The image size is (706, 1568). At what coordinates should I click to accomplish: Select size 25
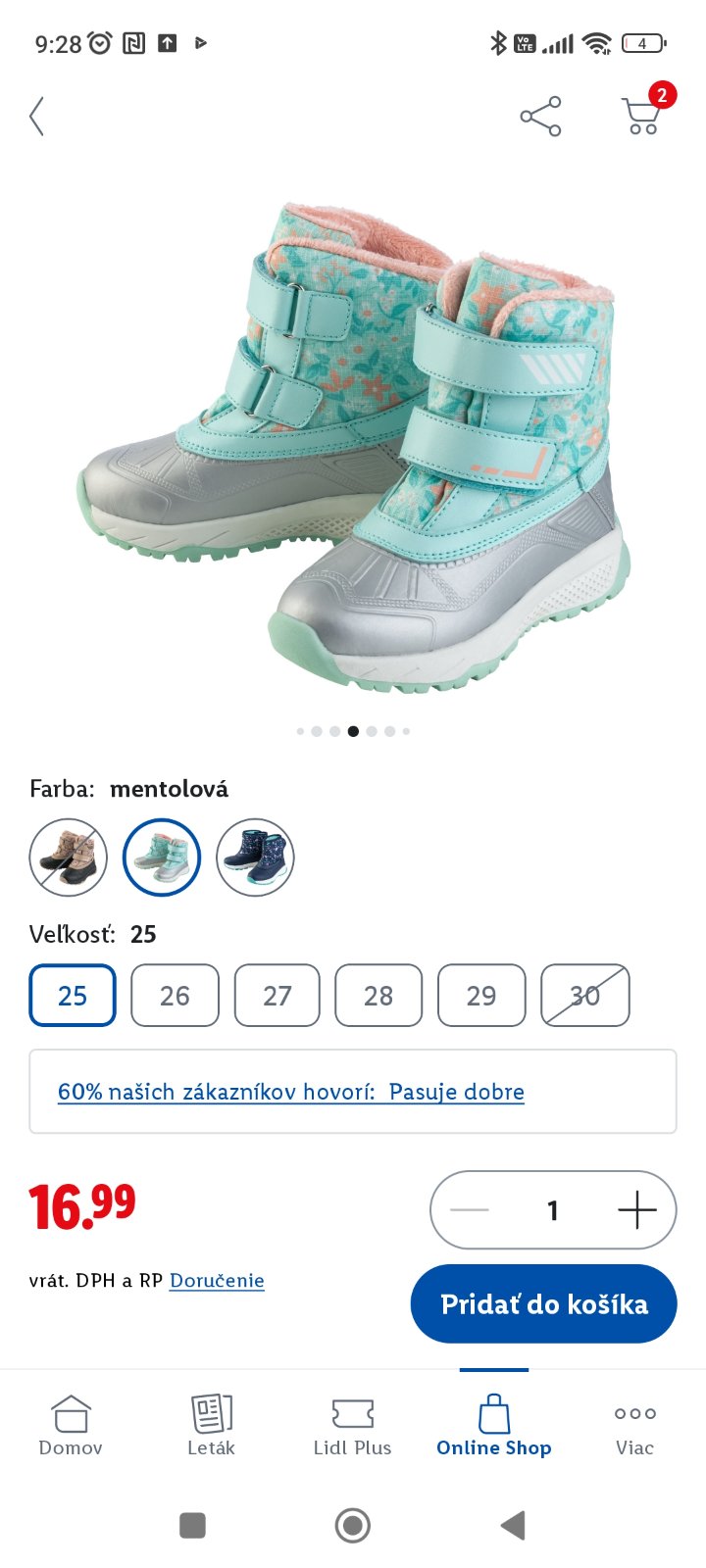point(73,996)
